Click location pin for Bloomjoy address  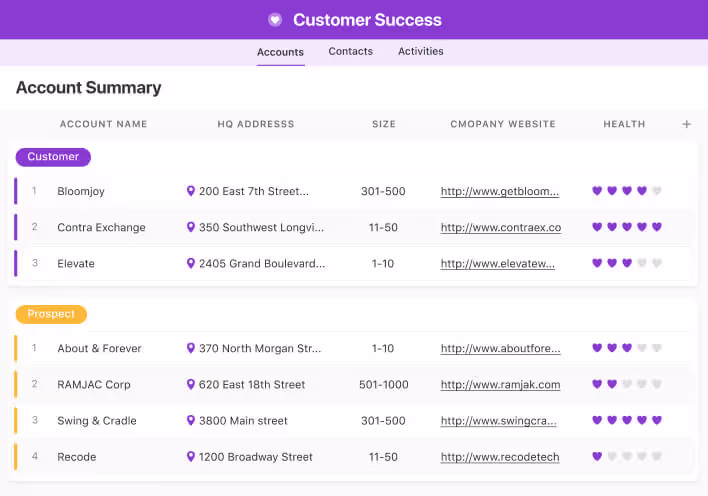point(191,191)
